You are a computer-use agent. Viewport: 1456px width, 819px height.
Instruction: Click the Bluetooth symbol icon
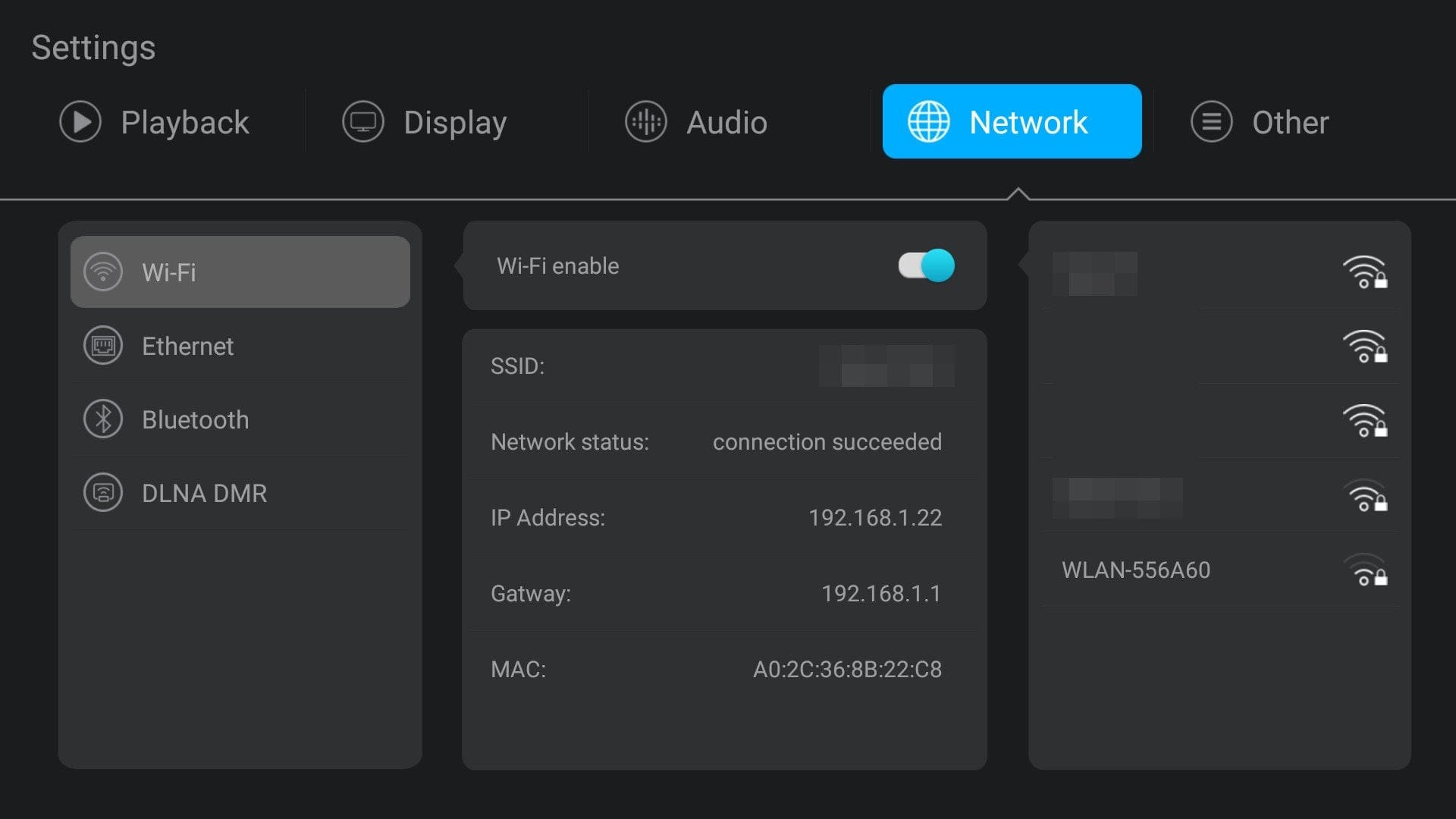tap(103, 419)
